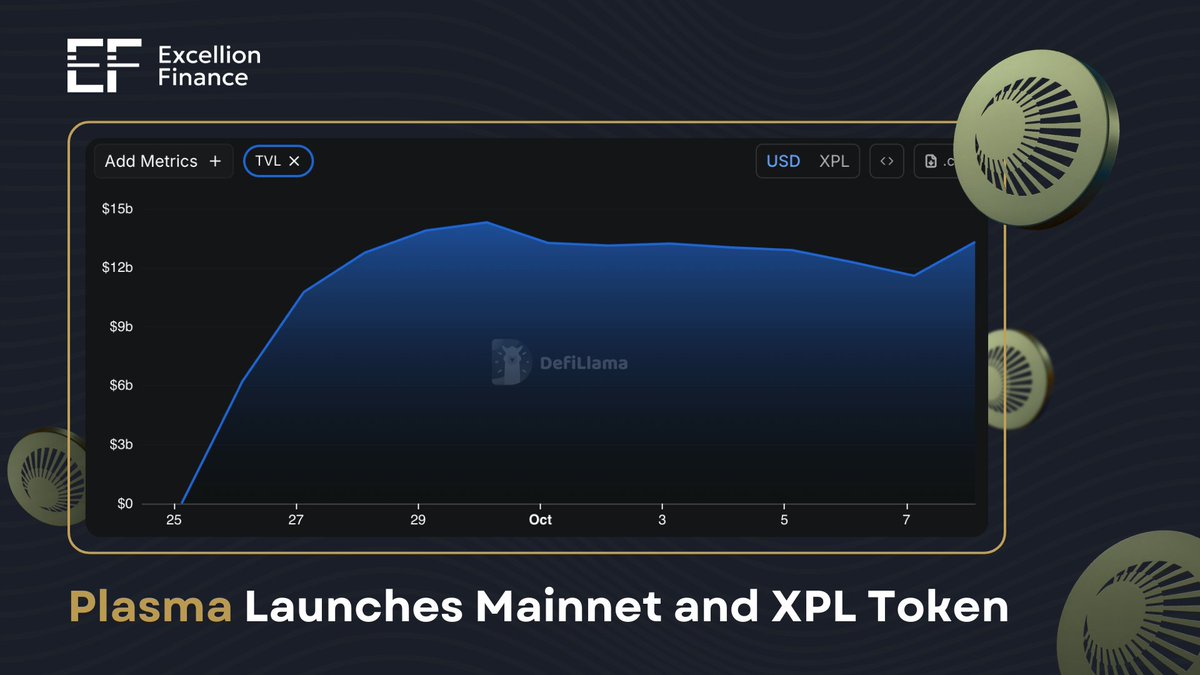Download the chart data file

point(938,161)
